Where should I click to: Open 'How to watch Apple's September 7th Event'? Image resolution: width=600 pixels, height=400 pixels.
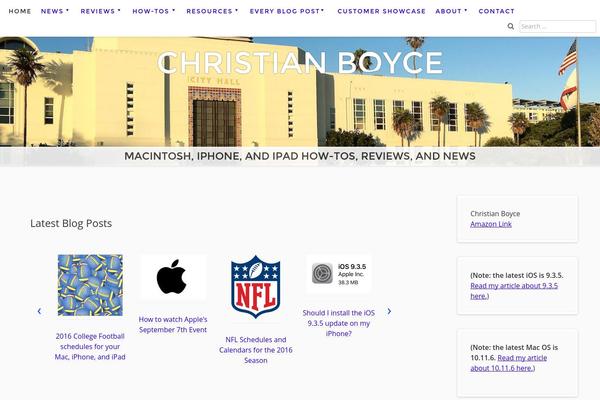pyautogui.click(x=173, y=324)
